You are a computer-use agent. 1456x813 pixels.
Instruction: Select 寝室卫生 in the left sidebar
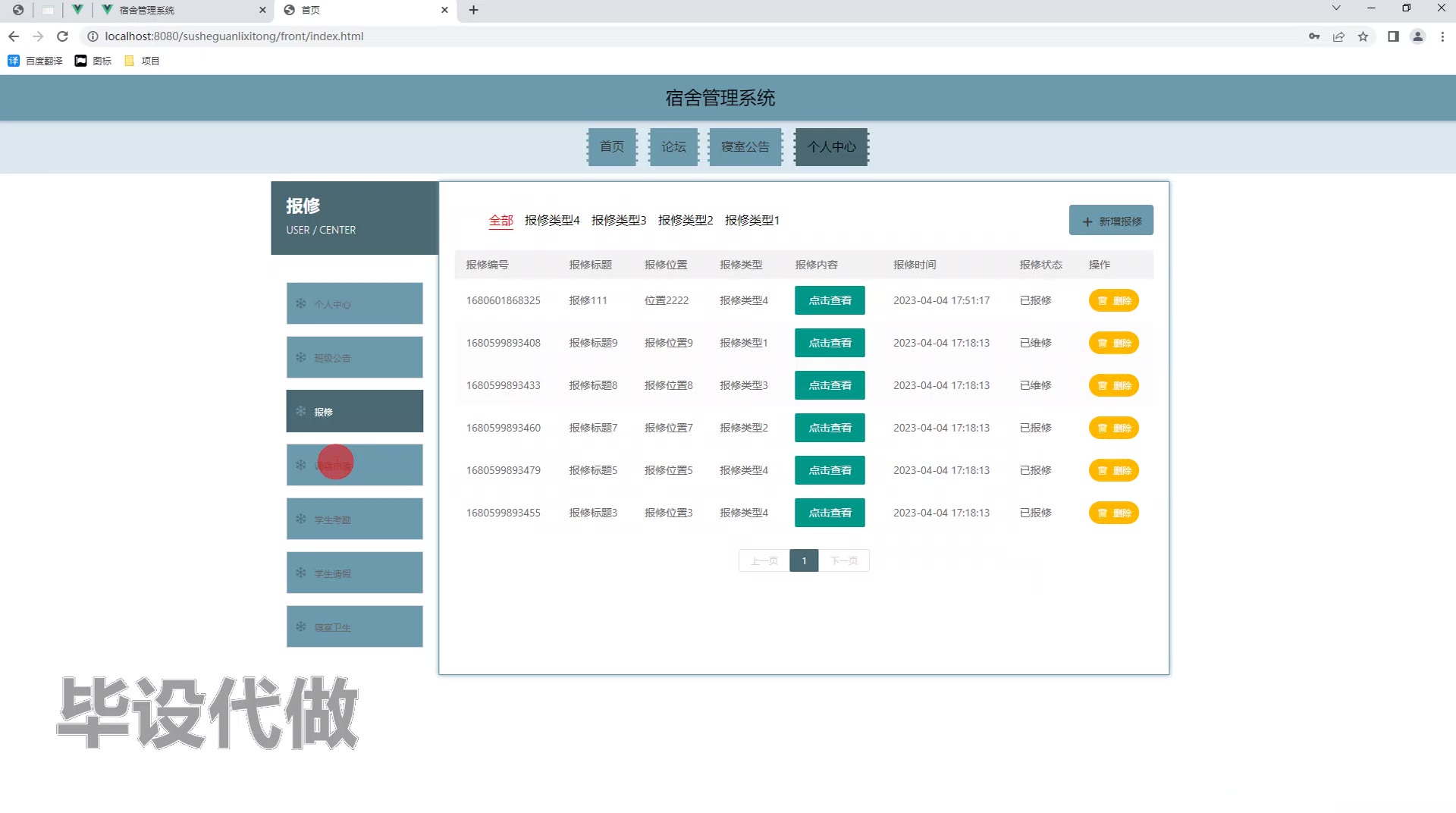point(354,626)
